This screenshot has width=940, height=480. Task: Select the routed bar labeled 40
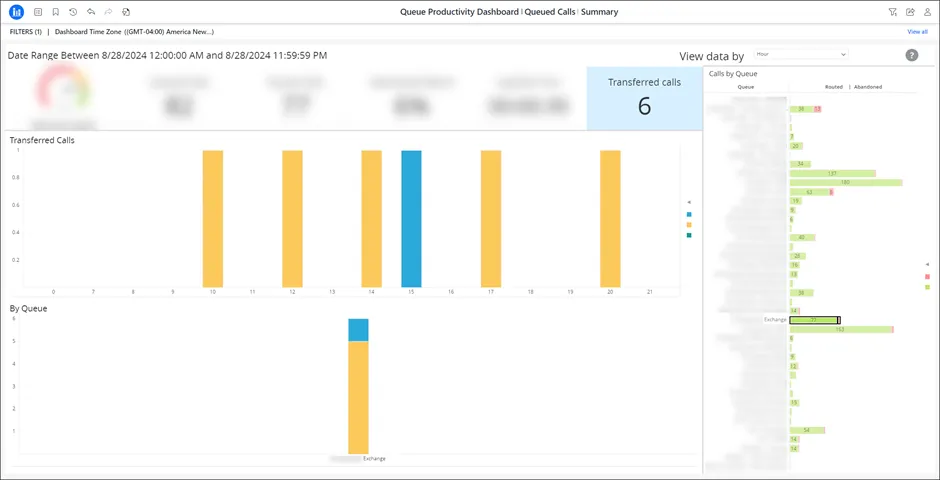[x=803, y=237]
